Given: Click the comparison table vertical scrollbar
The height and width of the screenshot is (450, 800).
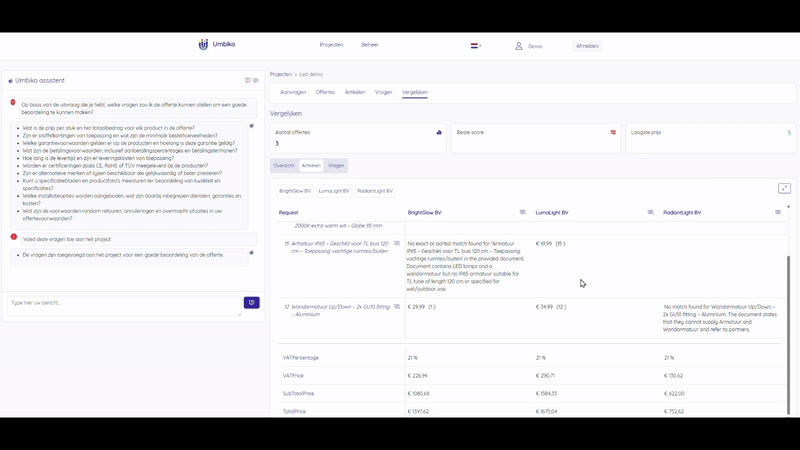Looking at the screenshot, I should (x=788, y=335).
